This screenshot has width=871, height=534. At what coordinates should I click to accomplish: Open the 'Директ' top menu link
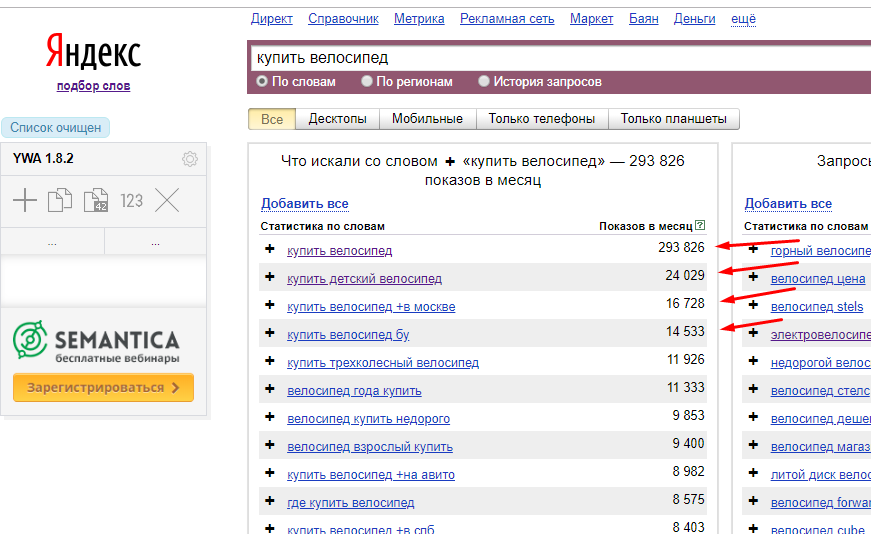point(272,19)
